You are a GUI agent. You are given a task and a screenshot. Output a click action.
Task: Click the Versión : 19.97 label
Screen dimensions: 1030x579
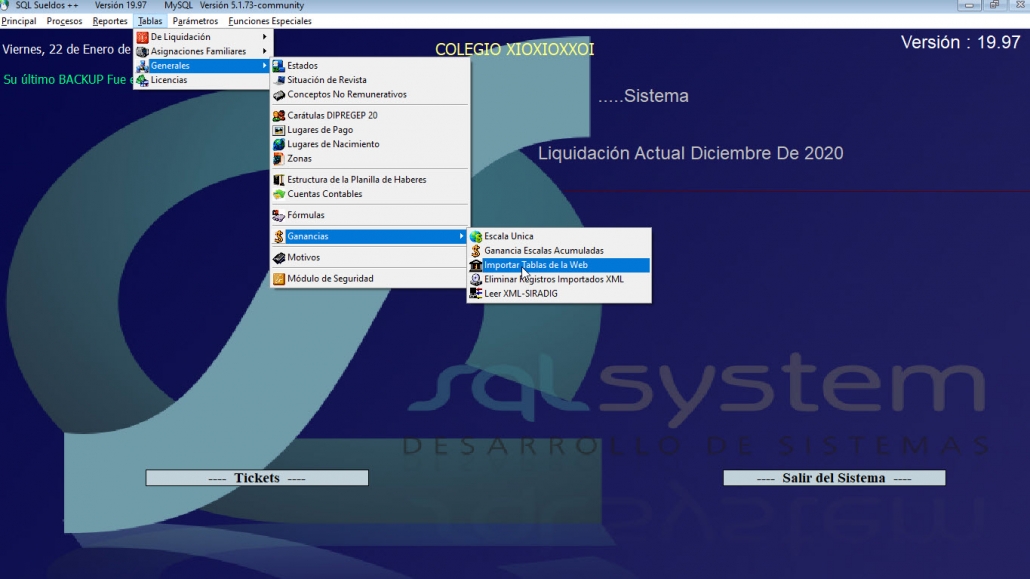[x=960, y=43]
